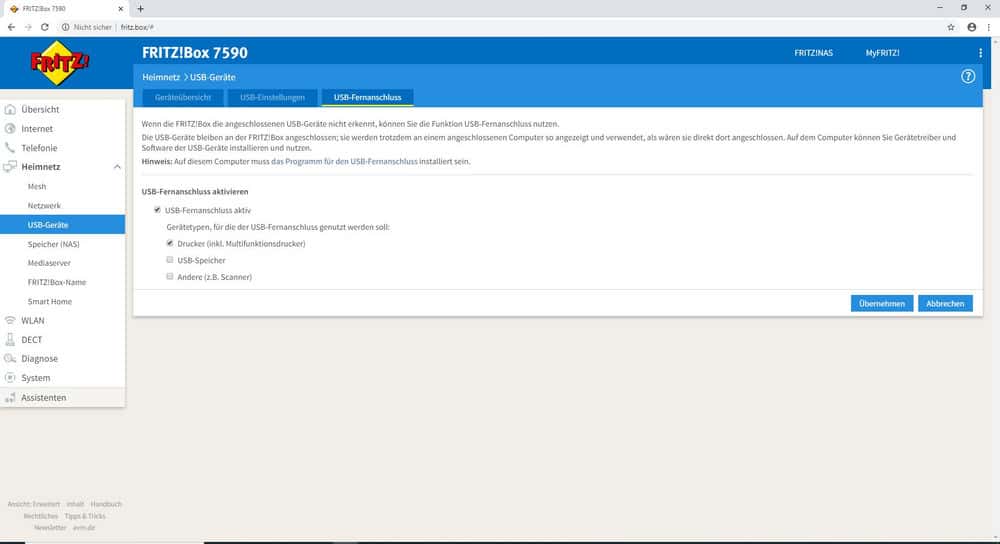Collapse the Heimnetz menu chevron
Viewport: 1000px width, 544px height.
pyautogui.click(x=116, y=167)
